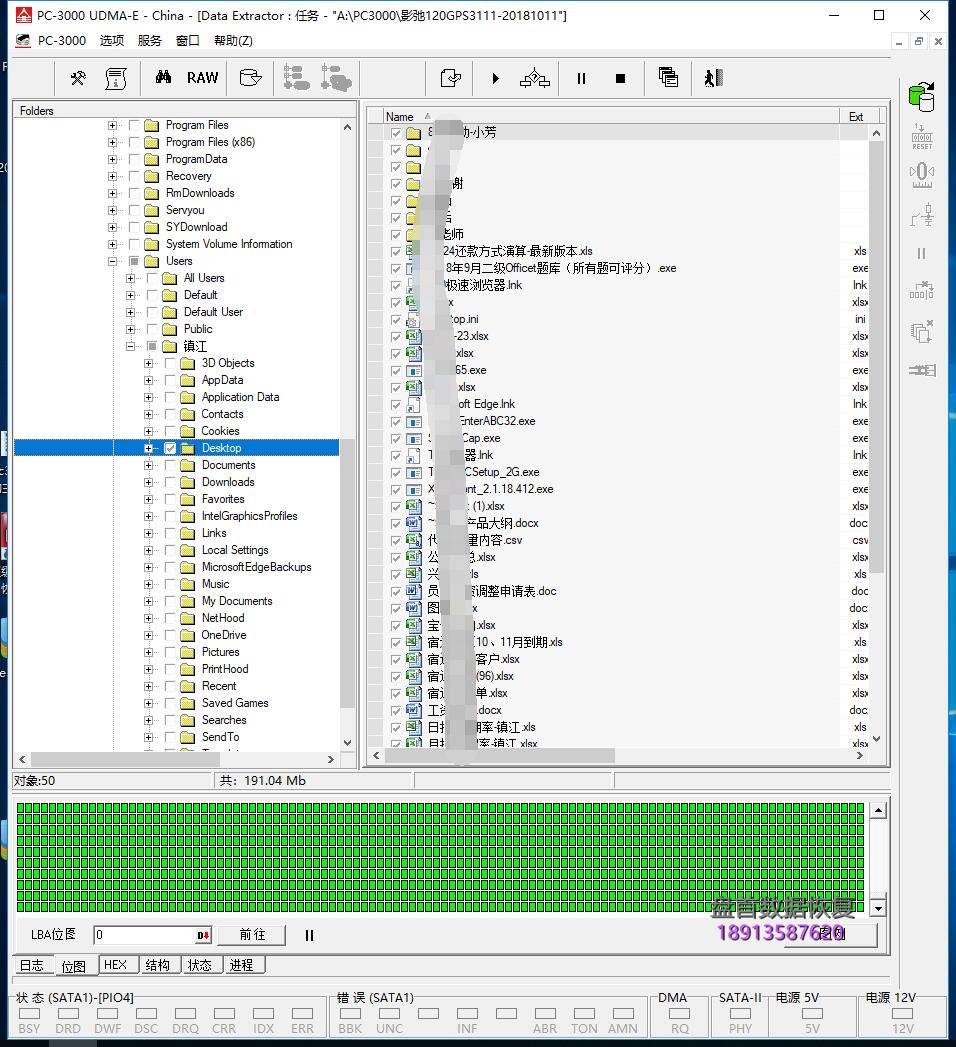The image size is (956, 1047).
Task: Uncheck the Edge.lnk file checkbox
Action: pos(396,405)
